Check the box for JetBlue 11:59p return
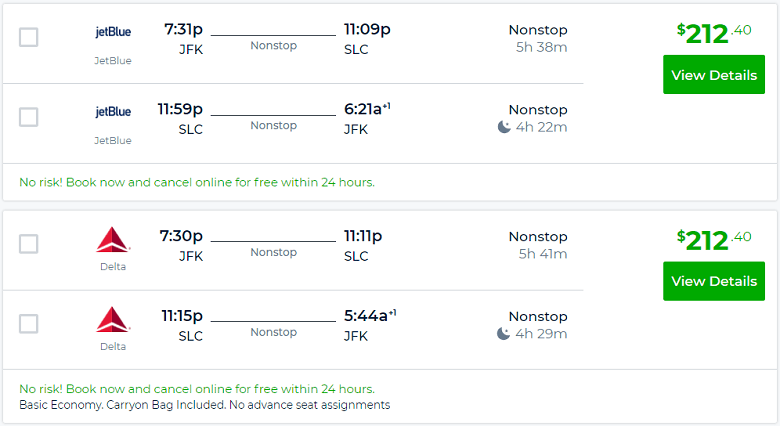 click(28, 117)
